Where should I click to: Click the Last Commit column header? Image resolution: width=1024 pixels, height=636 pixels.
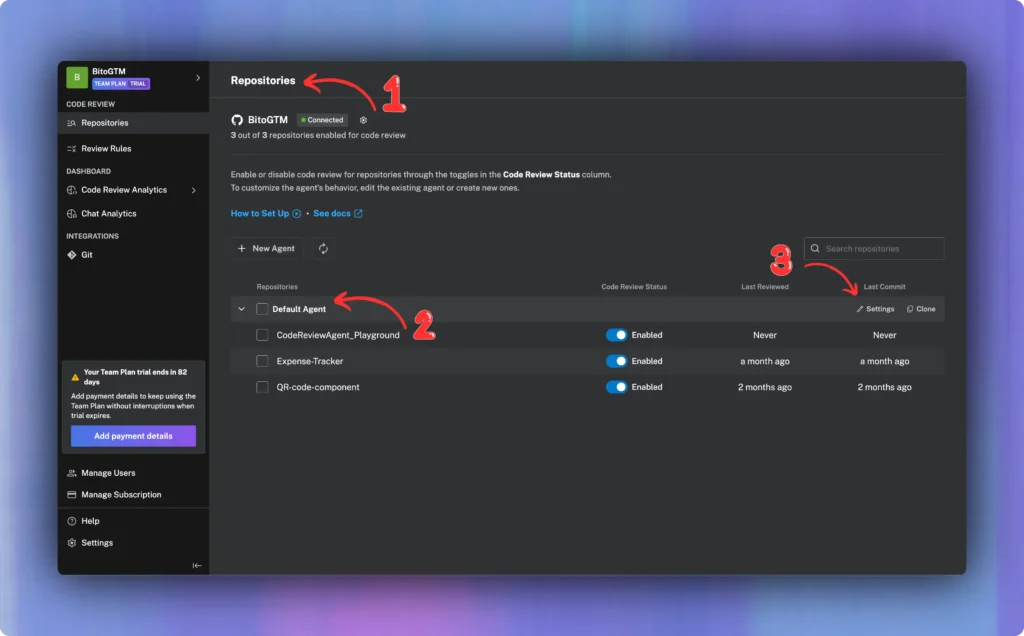pos(884,287)
